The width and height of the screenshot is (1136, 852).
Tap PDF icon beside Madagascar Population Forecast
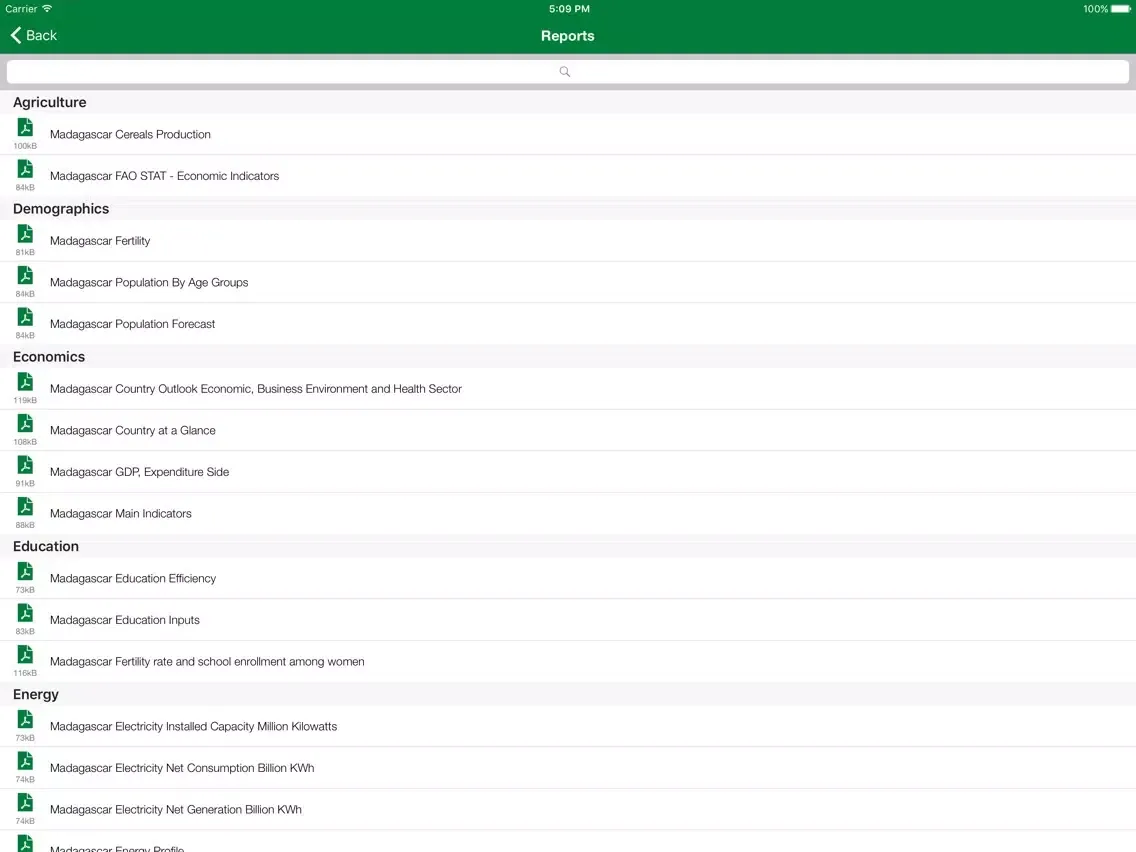tap(25, 317)
